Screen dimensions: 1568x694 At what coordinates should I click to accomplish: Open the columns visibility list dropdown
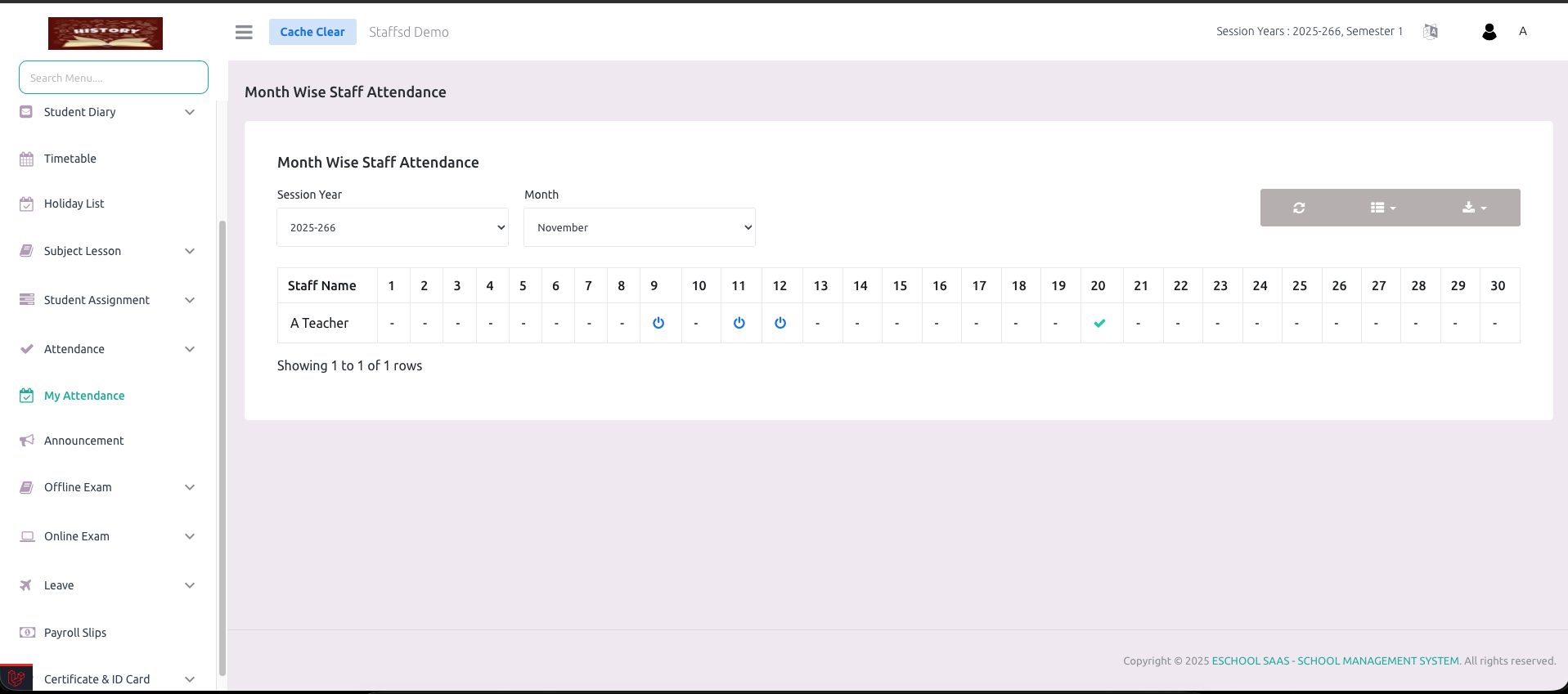[1382, 208]
